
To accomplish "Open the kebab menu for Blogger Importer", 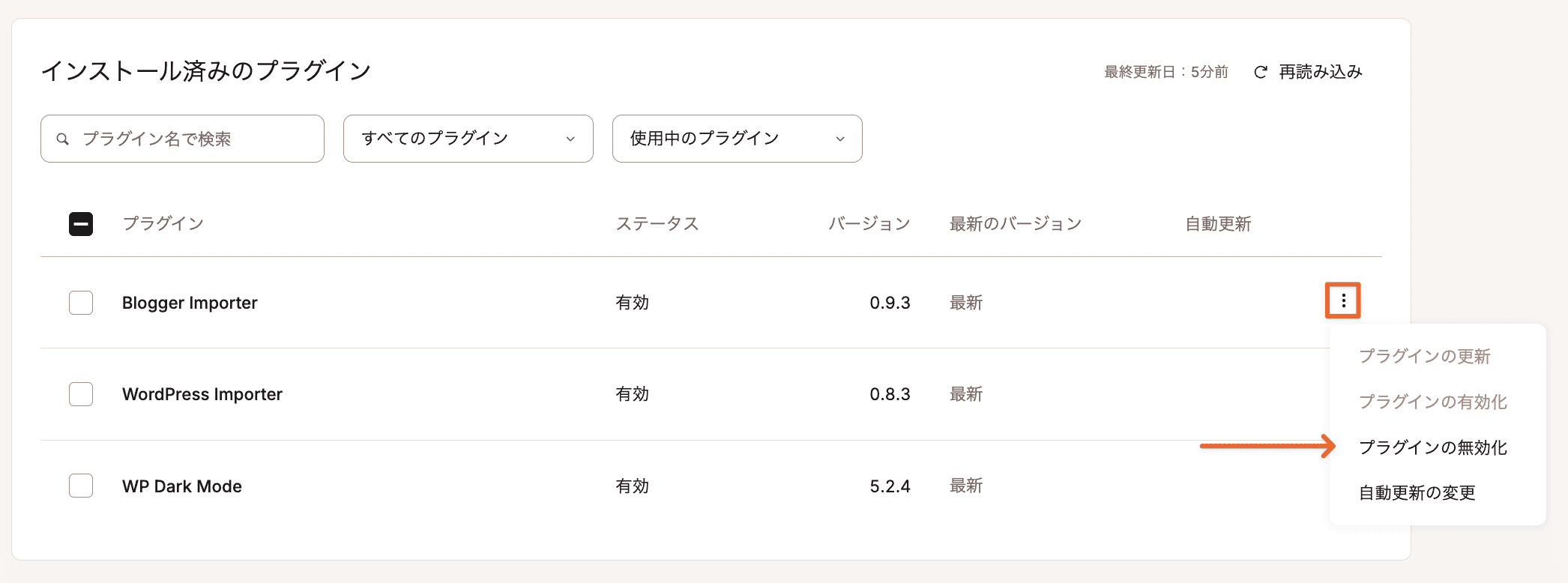I will coord(1342,300).
